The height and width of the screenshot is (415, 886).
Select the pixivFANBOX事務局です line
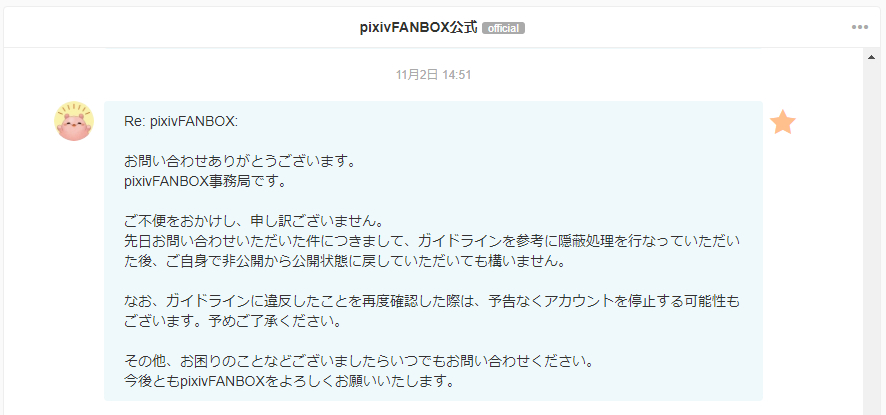pos(206,182)
